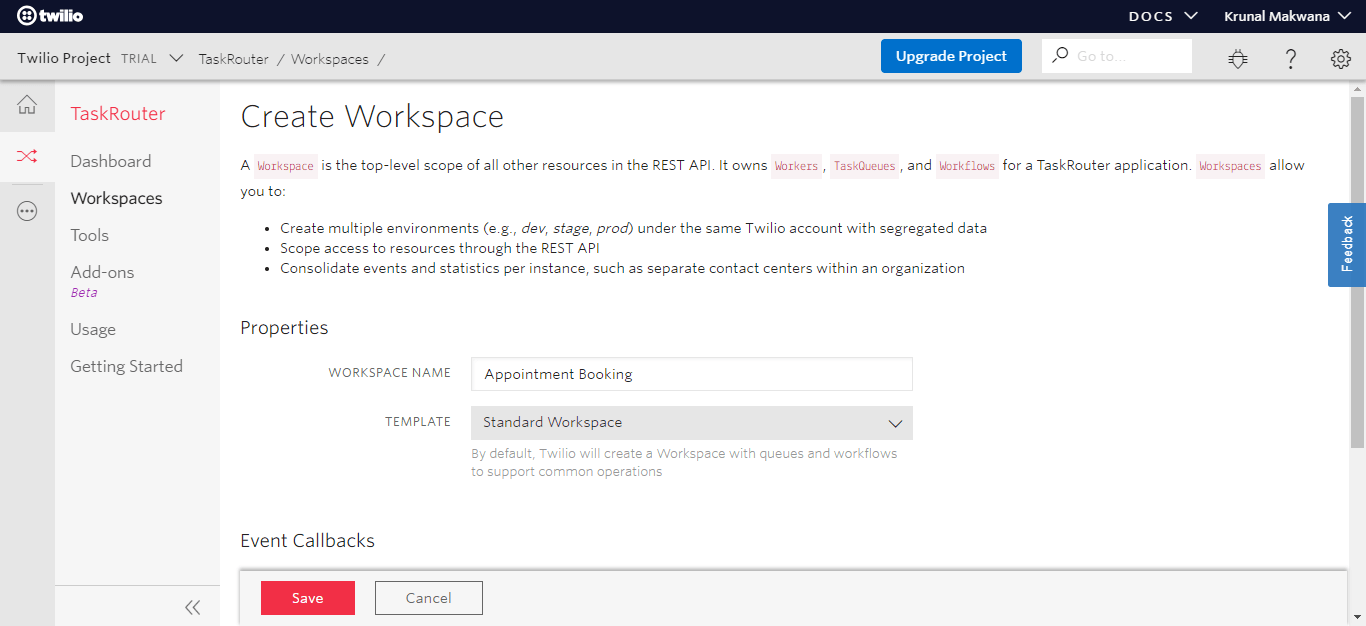Click the Workspace Name input field
1366x626 pixels.
[691, 373]
